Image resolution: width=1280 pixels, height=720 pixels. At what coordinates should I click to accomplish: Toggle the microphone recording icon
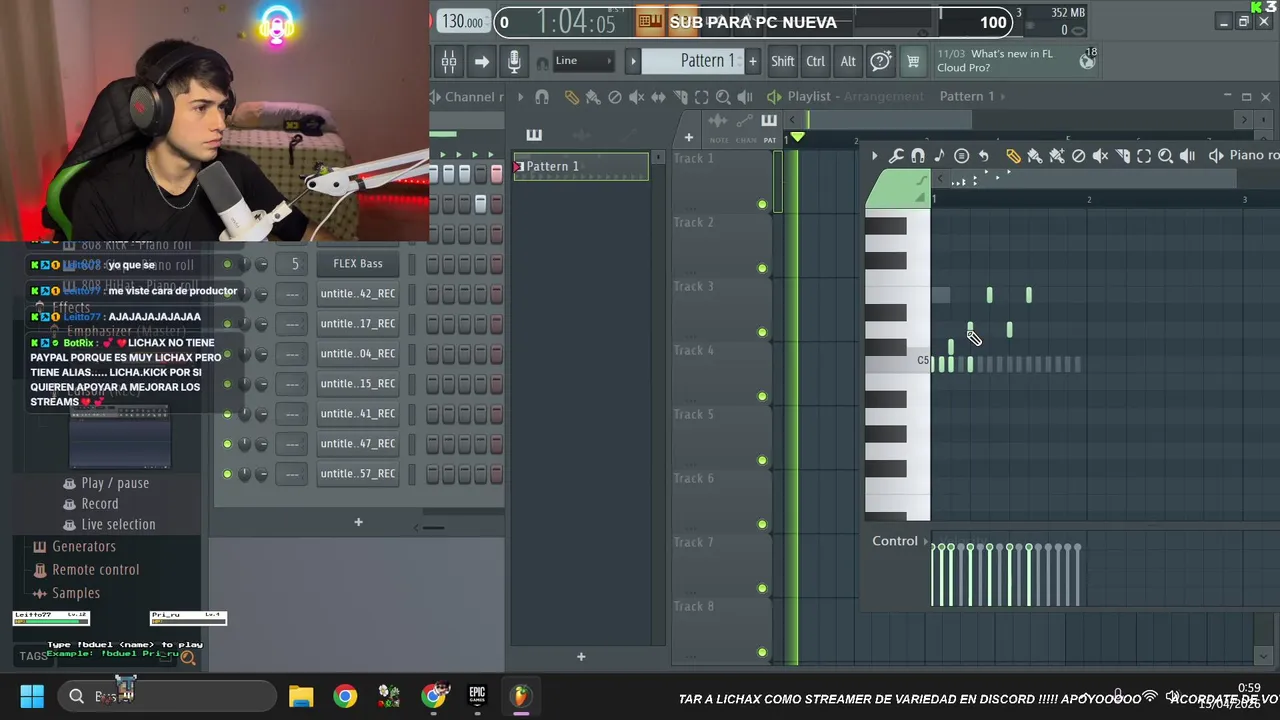tap(513, 61)
